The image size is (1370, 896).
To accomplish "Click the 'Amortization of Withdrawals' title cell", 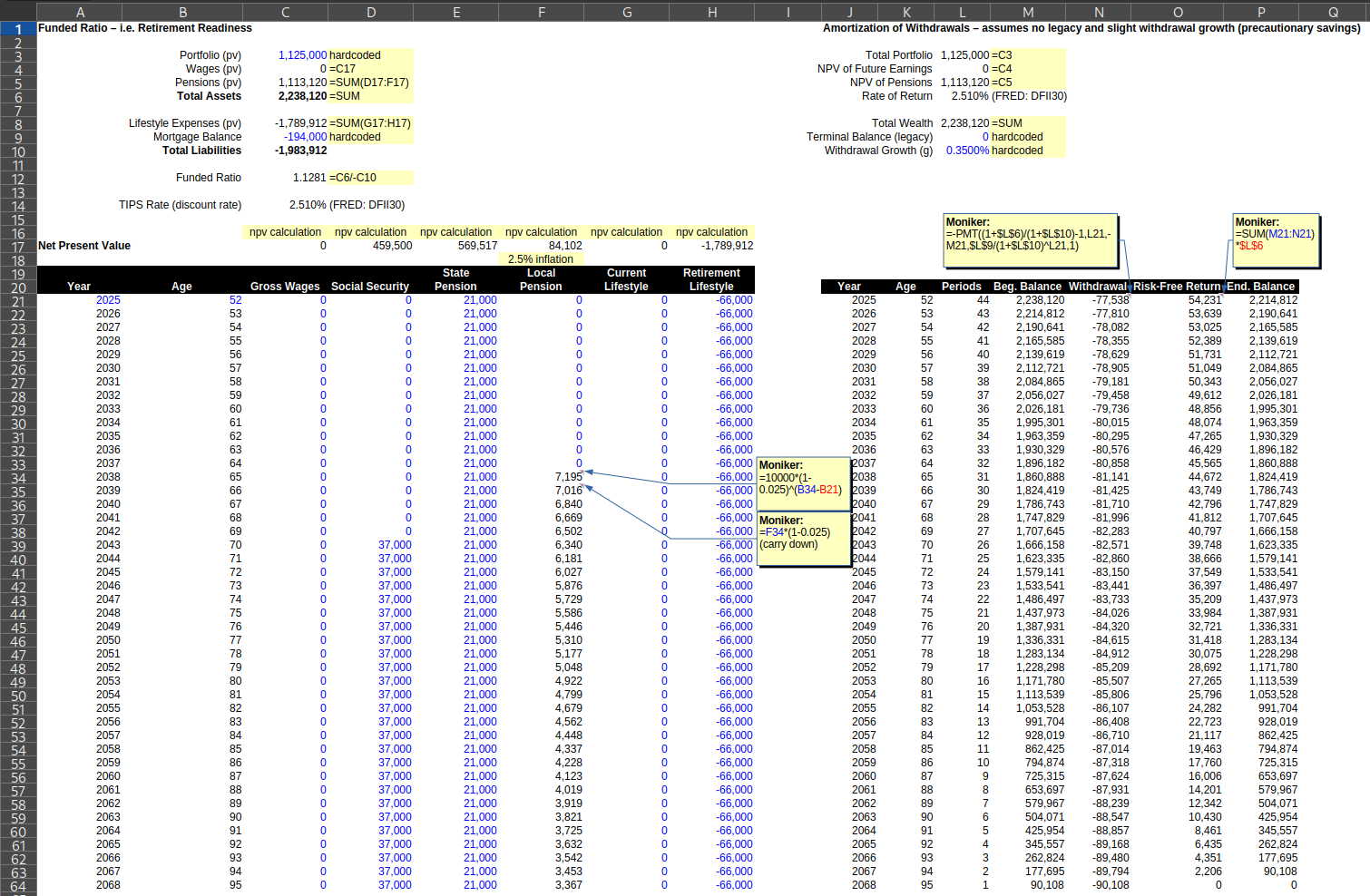I will 1091,28.
